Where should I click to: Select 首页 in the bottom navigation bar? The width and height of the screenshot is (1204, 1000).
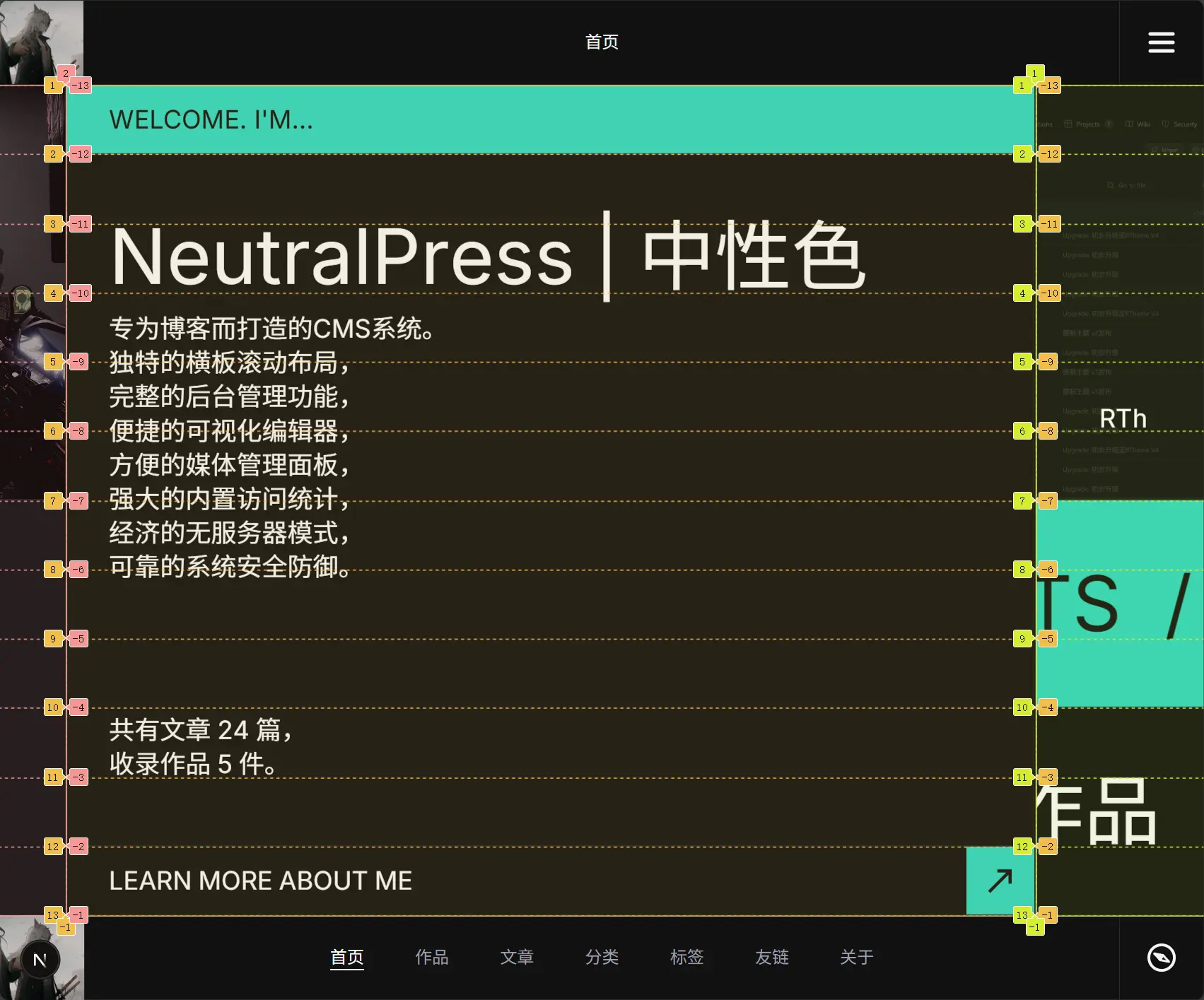pos(346,957)
